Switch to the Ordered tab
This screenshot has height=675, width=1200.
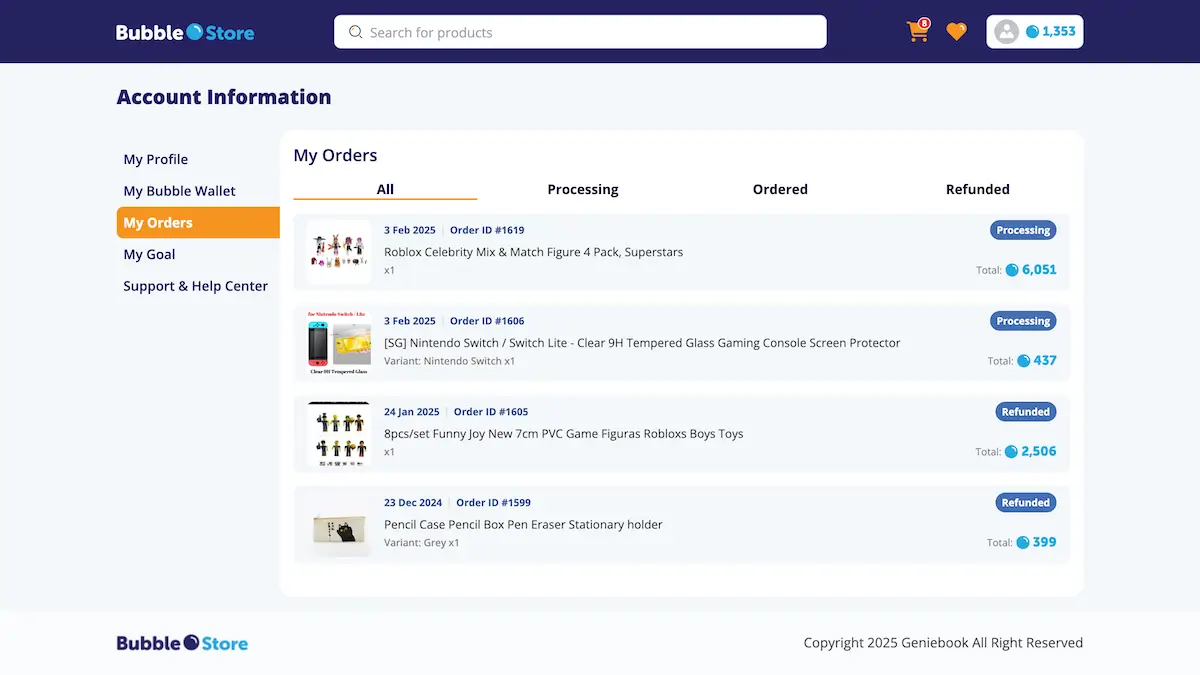point(780,189)
